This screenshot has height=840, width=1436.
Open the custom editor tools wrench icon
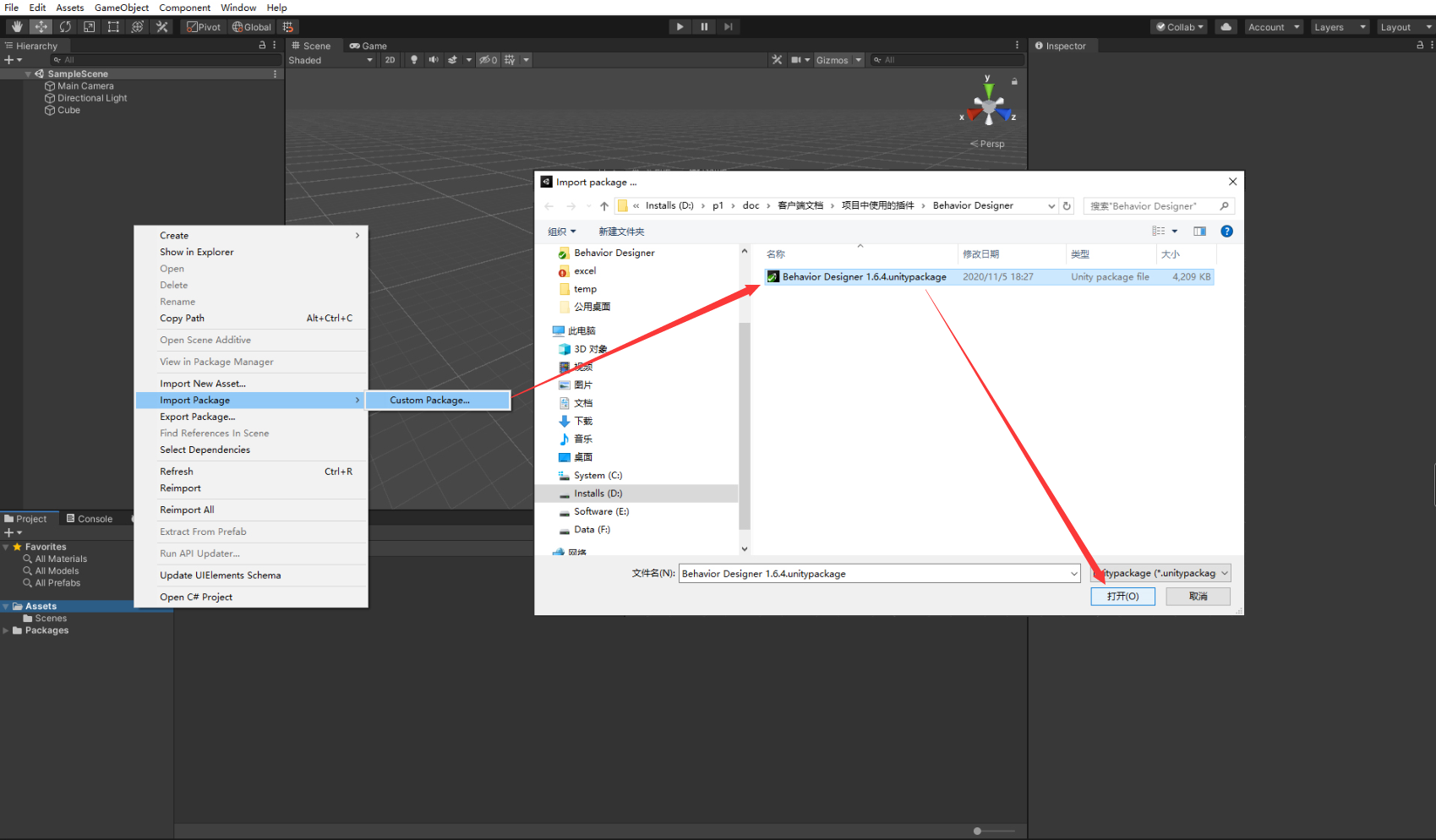click(x=162, y=26)
